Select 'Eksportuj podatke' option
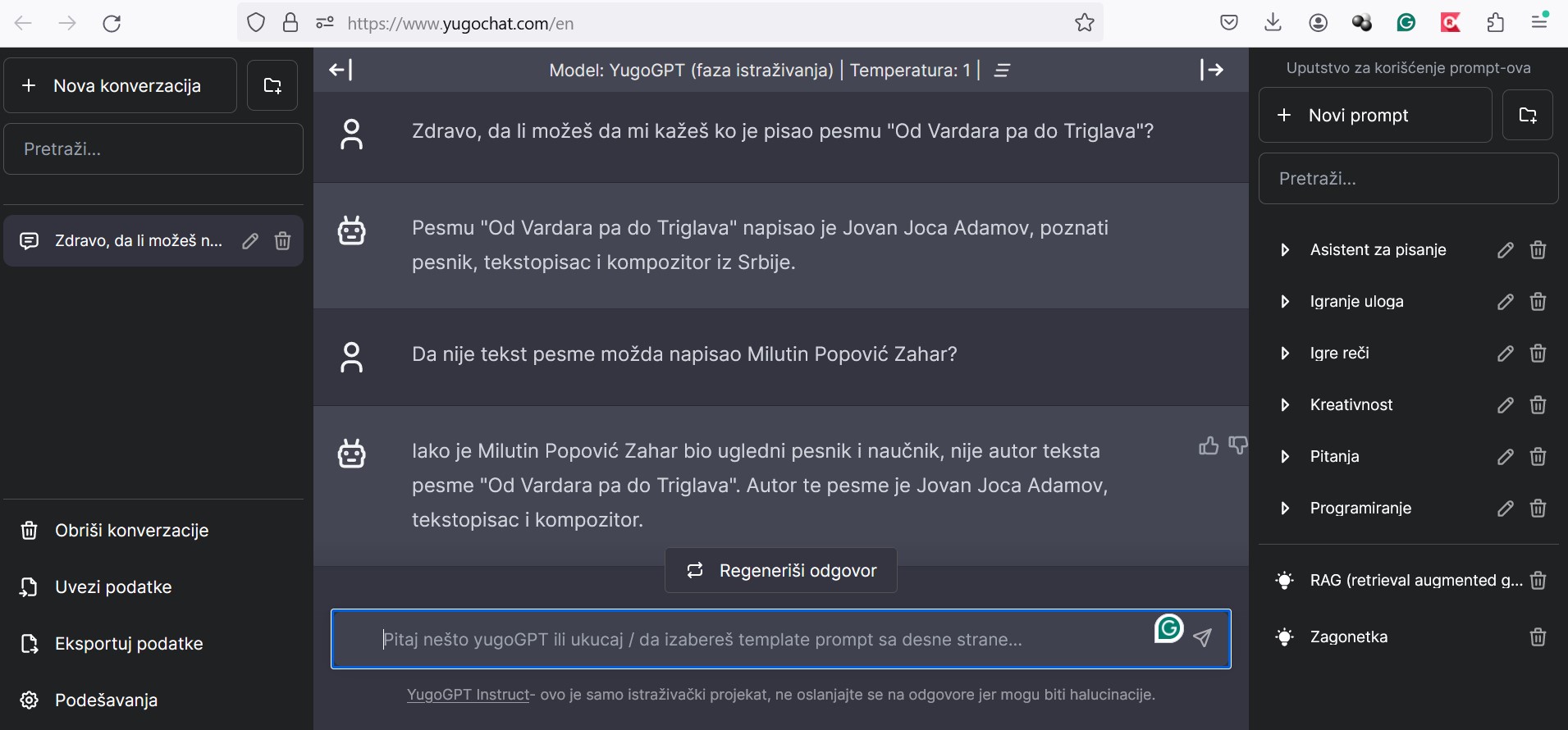1568x730 pixels. tap(128, 644)
